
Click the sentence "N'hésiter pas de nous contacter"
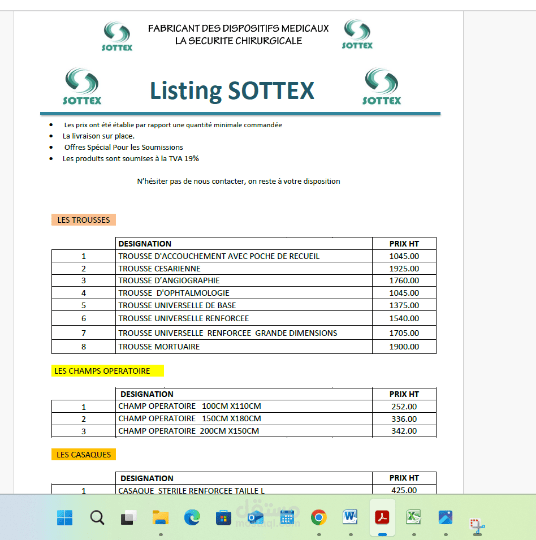(238, 181)
